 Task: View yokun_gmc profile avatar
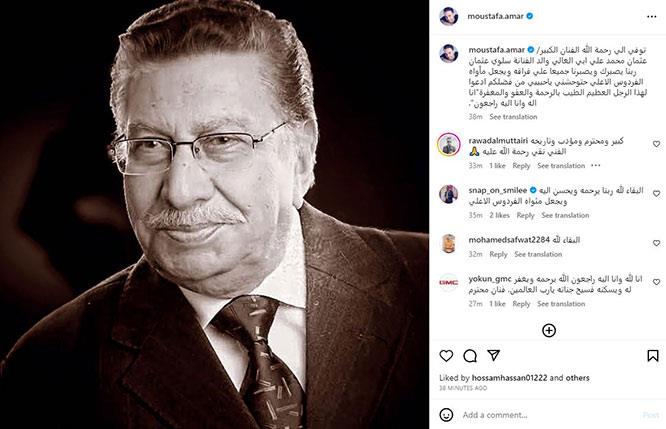coord(449,282)
